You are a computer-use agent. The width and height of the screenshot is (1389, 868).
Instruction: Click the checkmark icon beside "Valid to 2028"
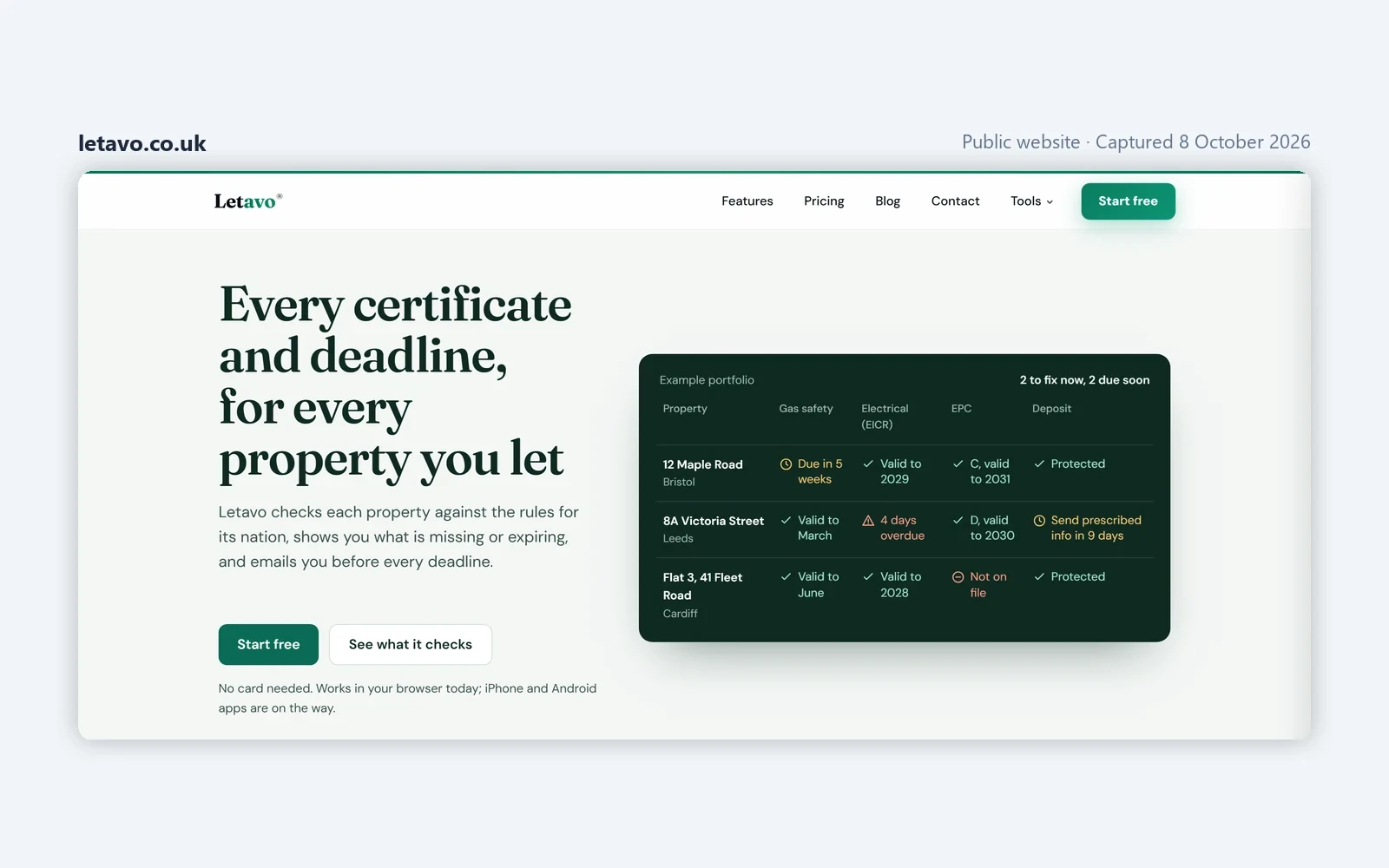click(x=868, y=577)
